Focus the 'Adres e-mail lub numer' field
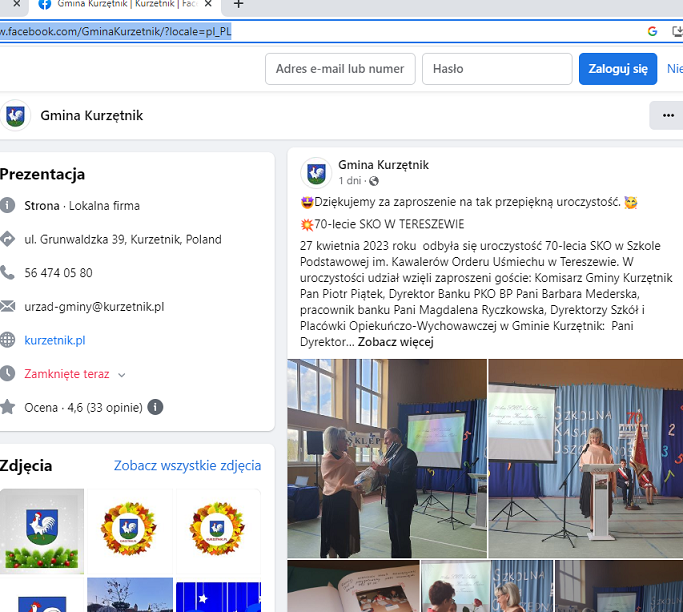This screenshot has height=612, width=683. [340, 69]
